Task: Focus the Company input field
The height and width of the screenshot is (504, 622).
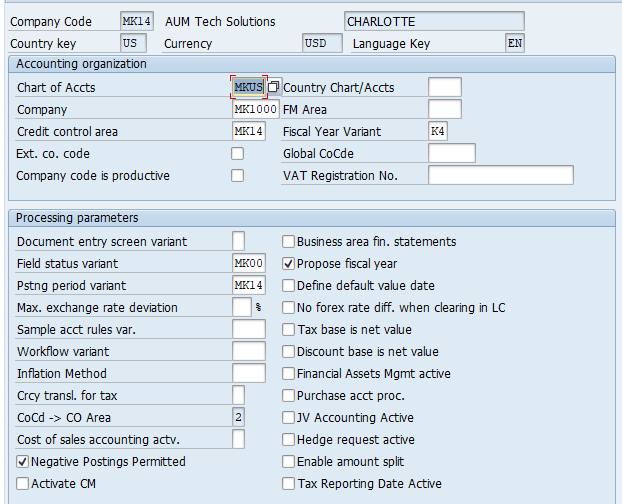Action: (x=255, y=109)
